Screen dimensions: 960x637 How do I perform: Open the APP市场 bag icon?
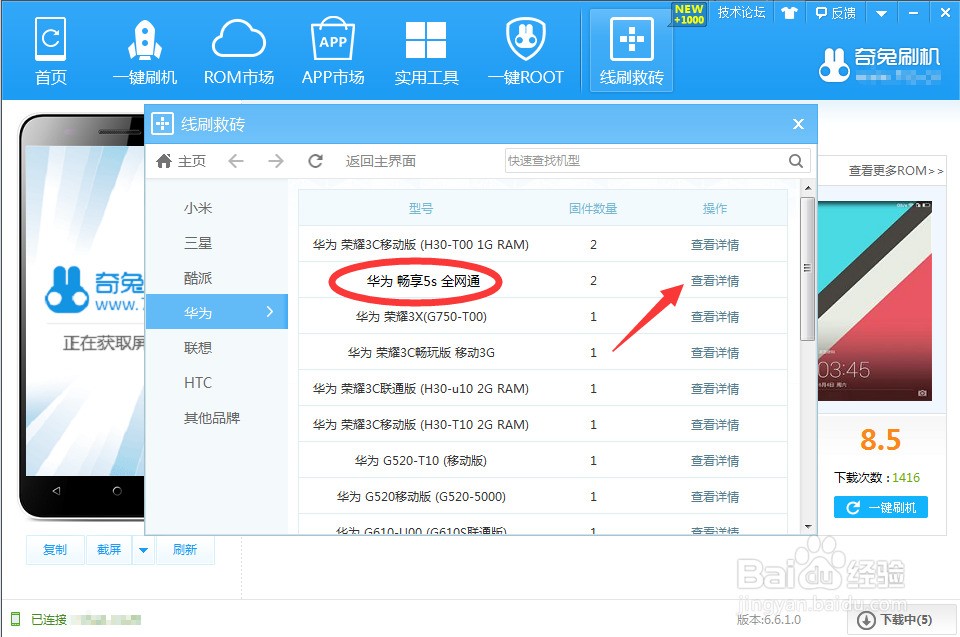pos(333,50)
